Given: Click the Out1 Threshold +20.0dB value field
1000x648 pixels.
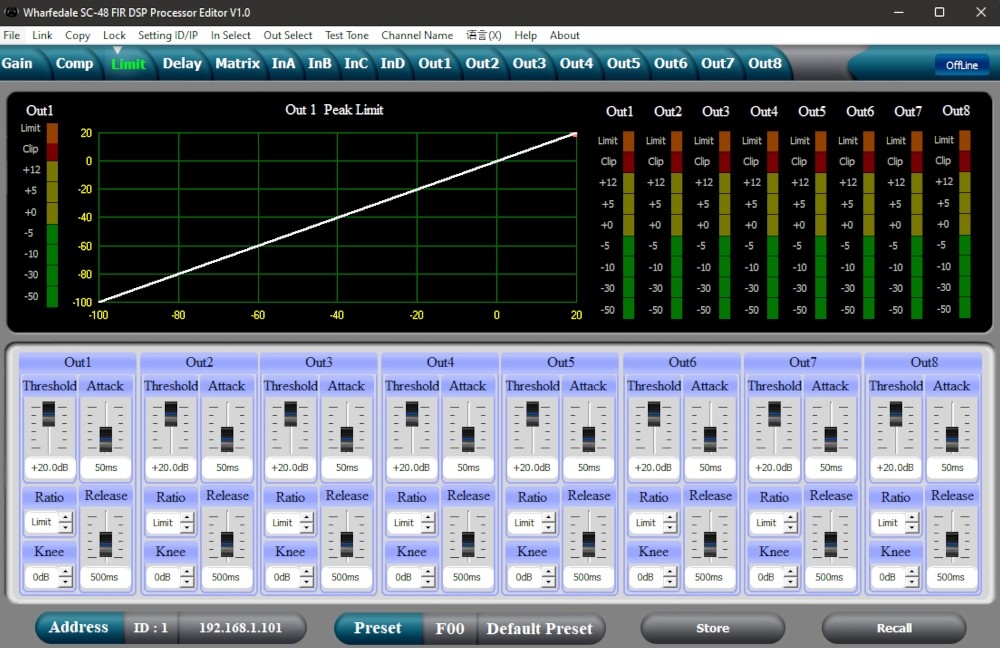Looking at the screenshot, I should 50,468.
